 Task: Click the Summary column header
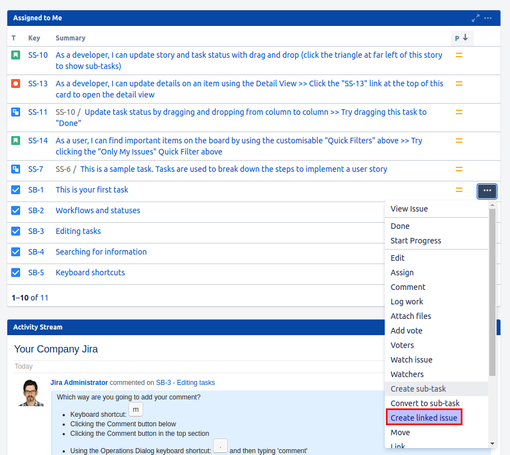pos(70,38)
